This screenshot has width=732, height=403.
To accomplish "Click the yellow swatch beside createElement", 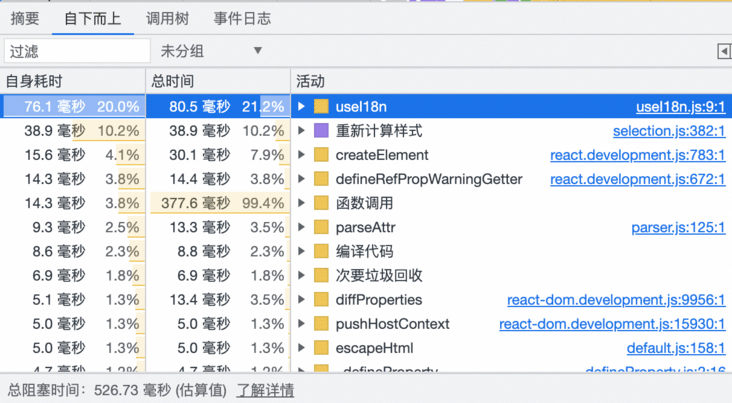I will (x=321, y=155).
